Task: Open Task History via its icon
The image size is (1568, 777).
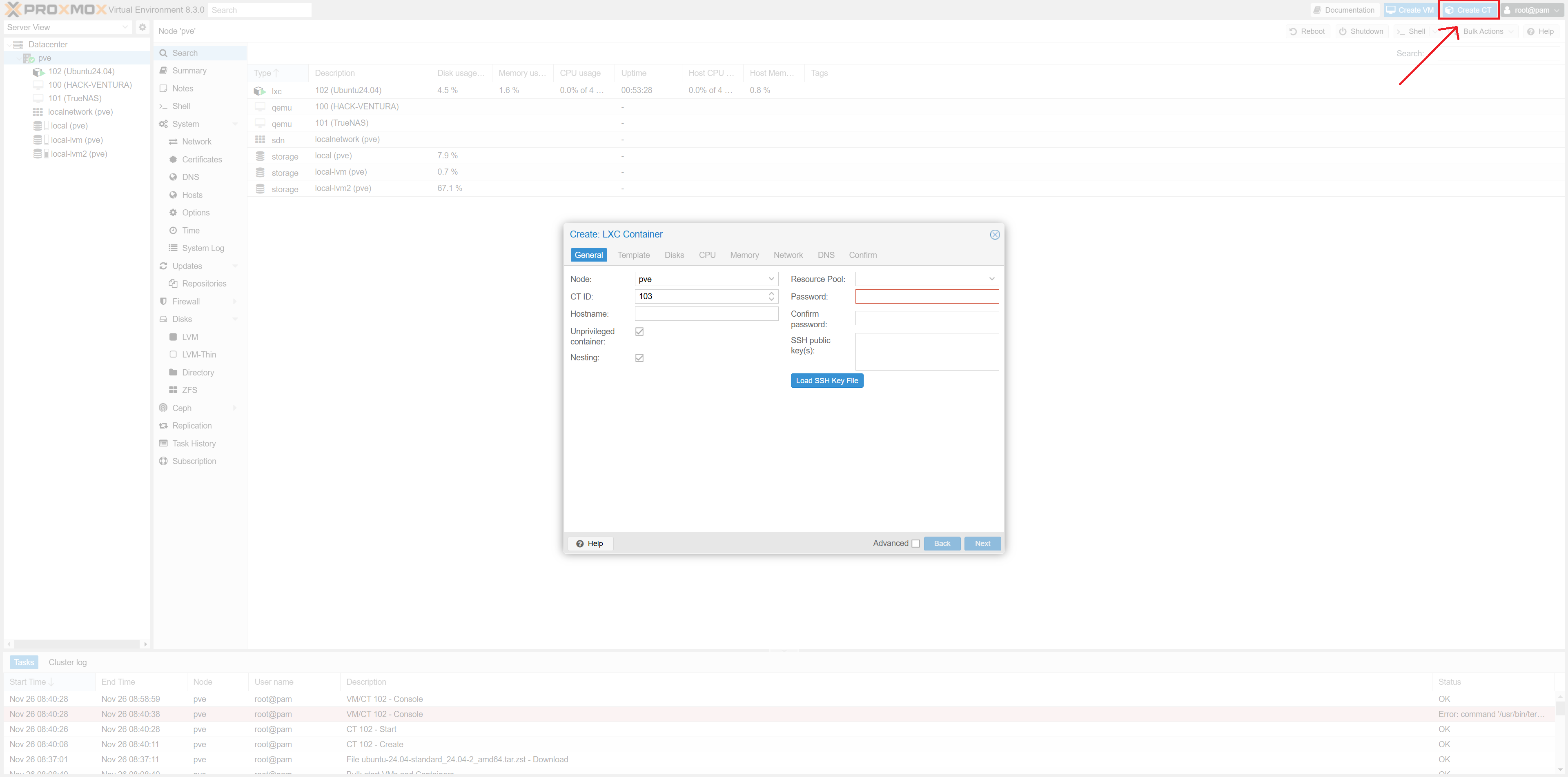Action: 163,444
